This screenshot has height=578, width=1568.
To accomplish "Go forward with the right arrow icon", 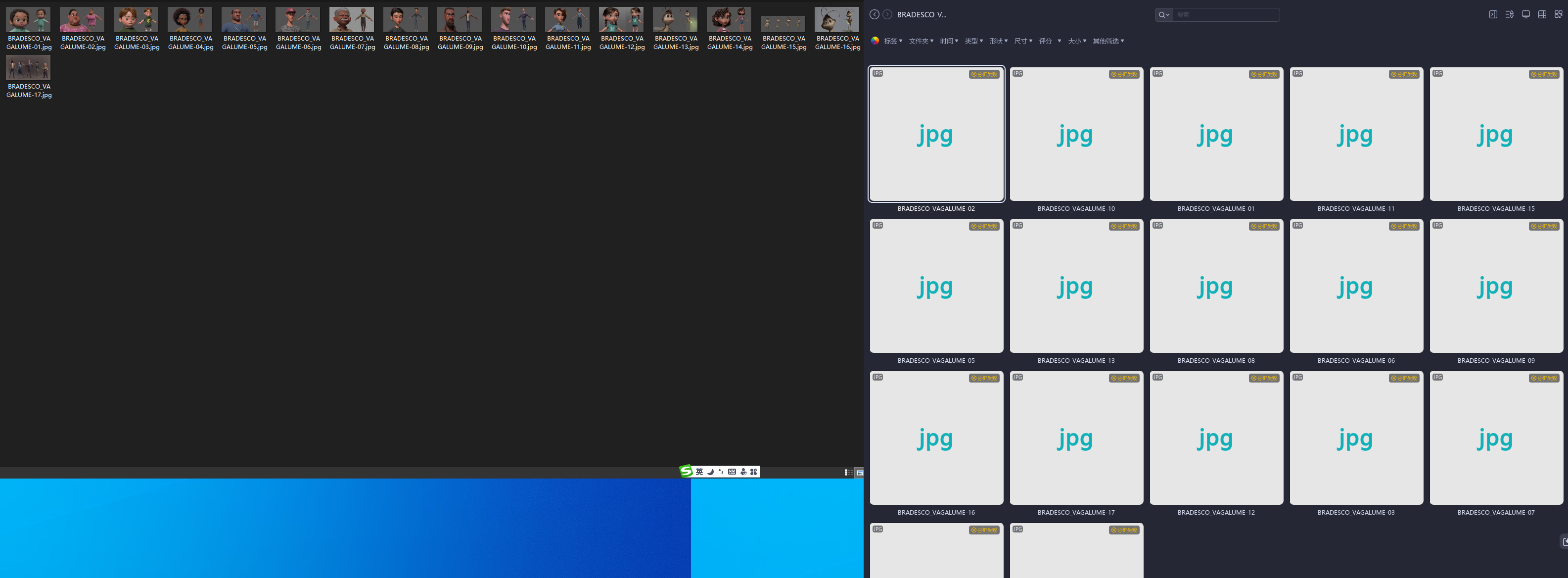I will pos(887,15).
